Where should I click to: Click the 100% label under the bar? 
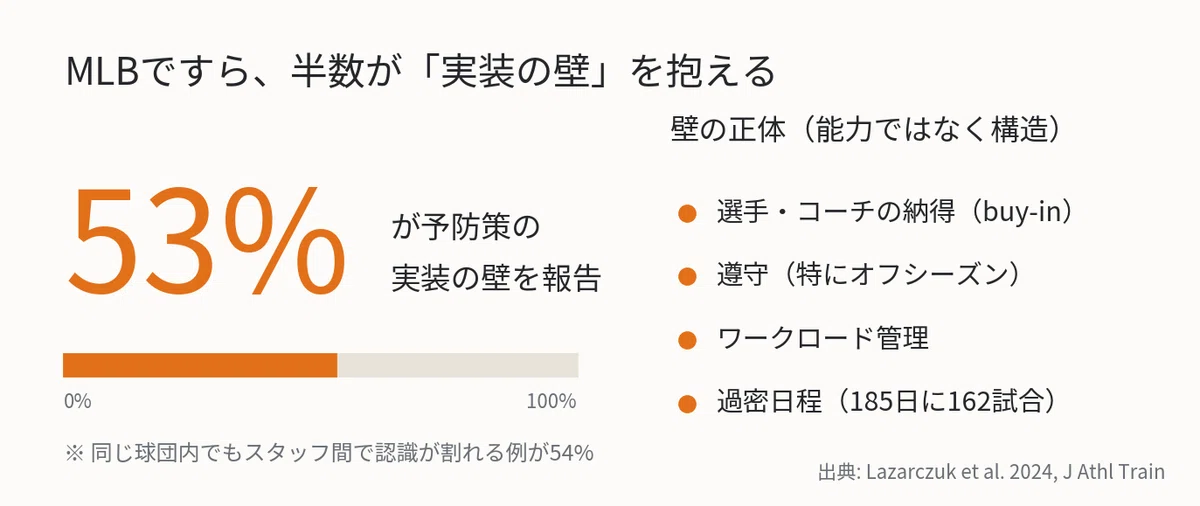click(x=551, y=402)
